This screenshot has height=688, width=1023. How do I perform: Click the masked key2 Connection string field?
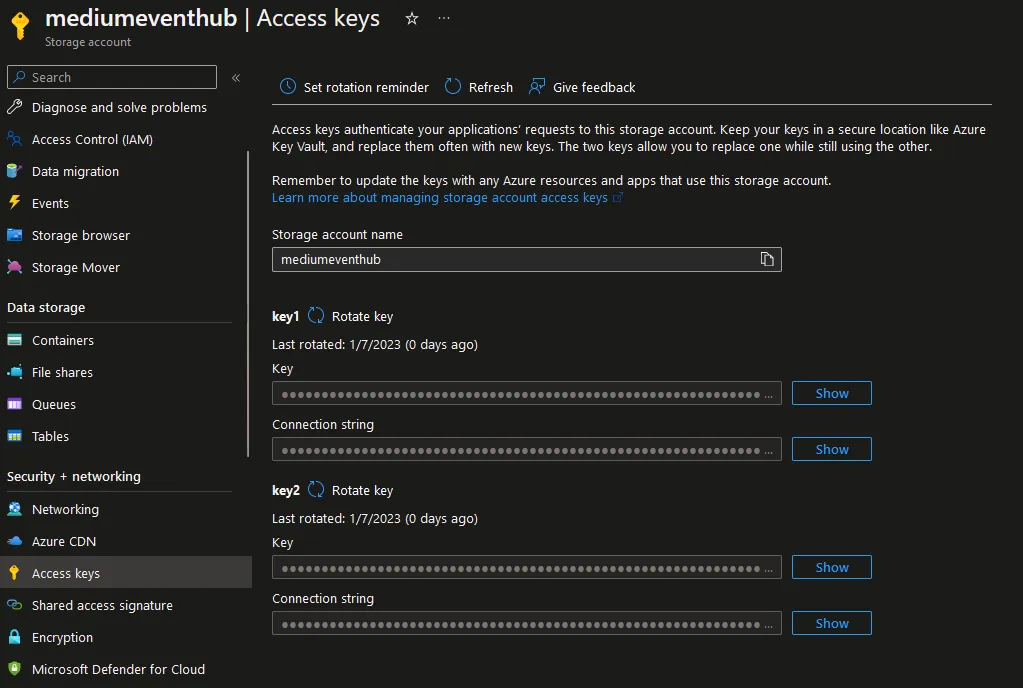click(527, 623)
